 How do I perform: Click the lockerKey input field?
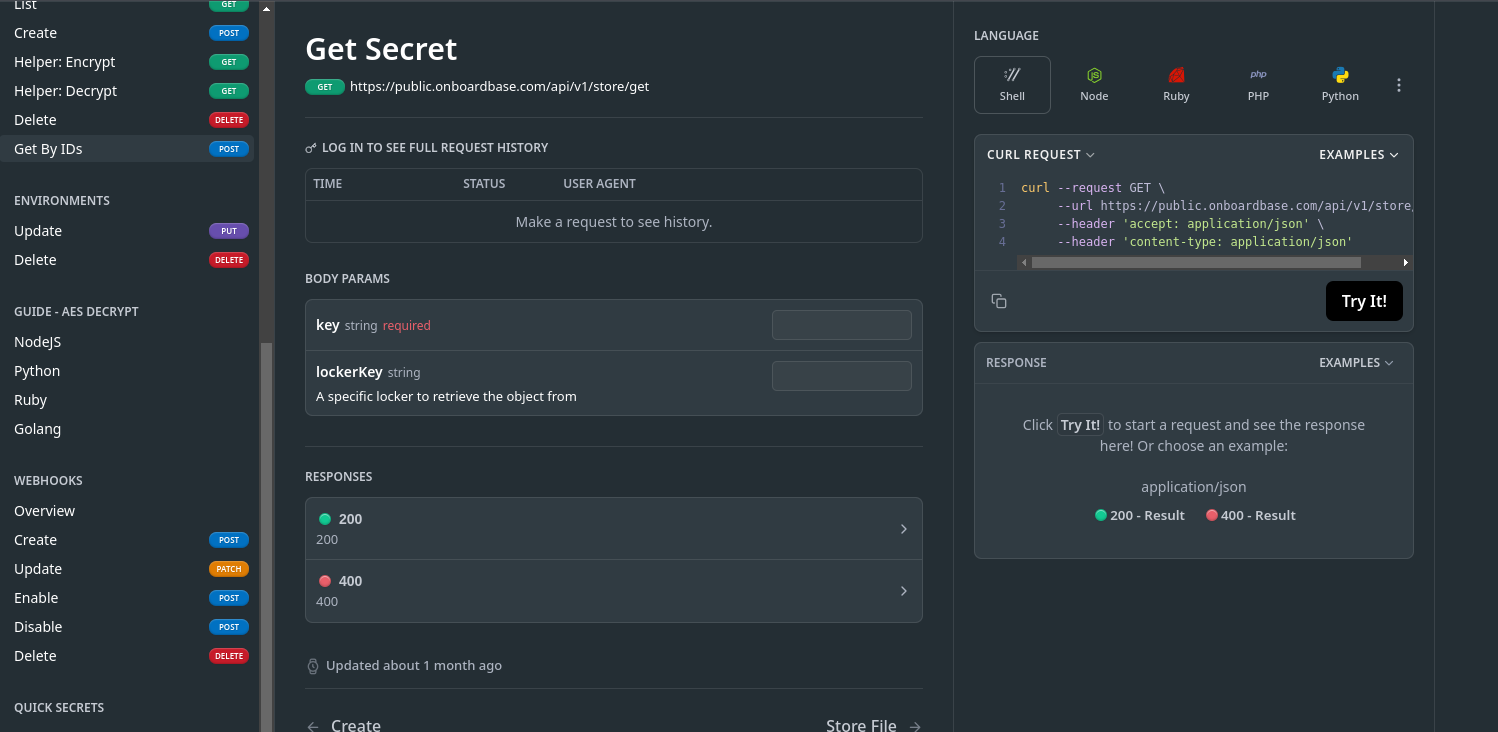point(842,376)
